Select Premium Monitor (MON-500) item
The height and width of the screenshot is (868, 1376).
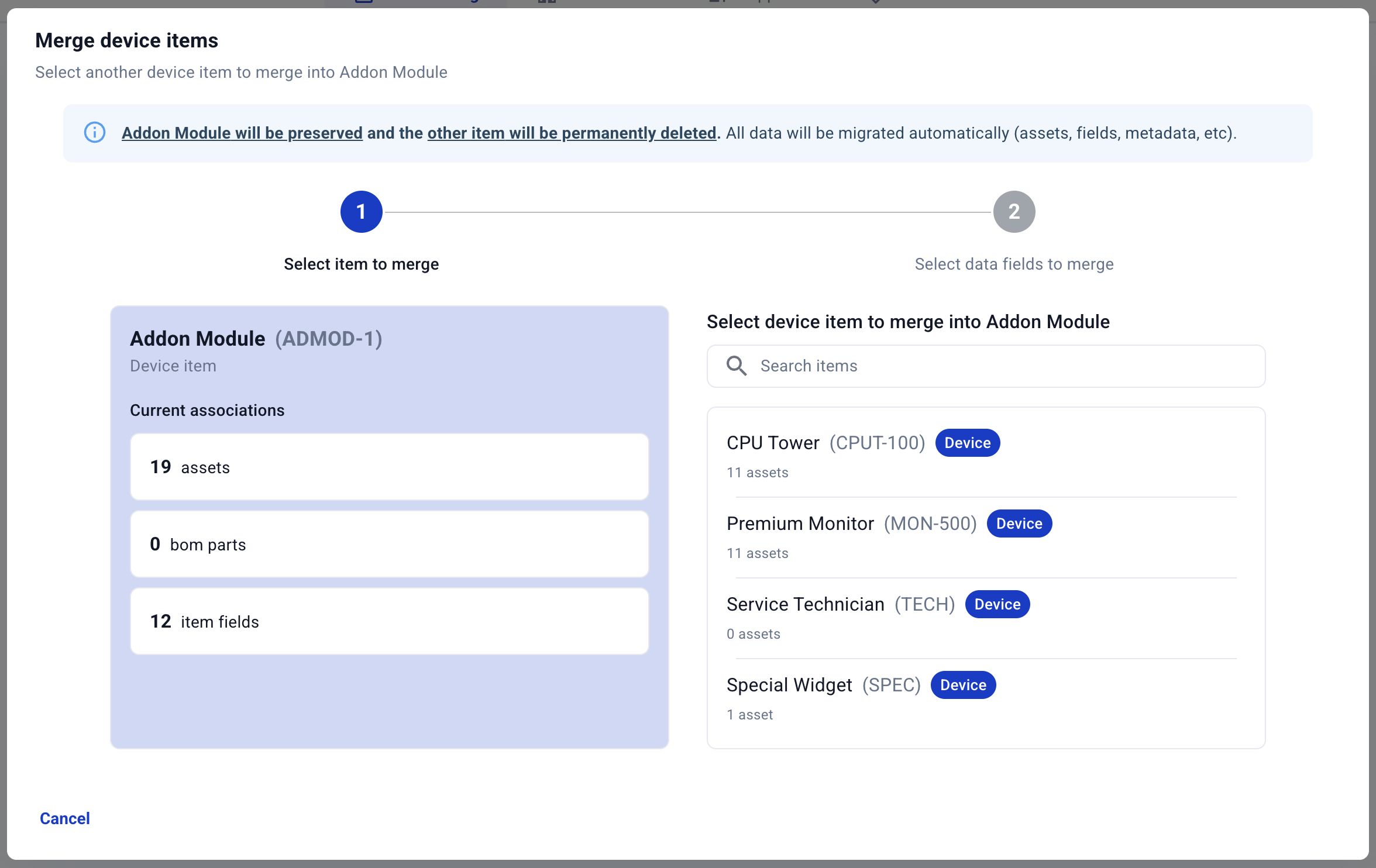pos(800,524)
